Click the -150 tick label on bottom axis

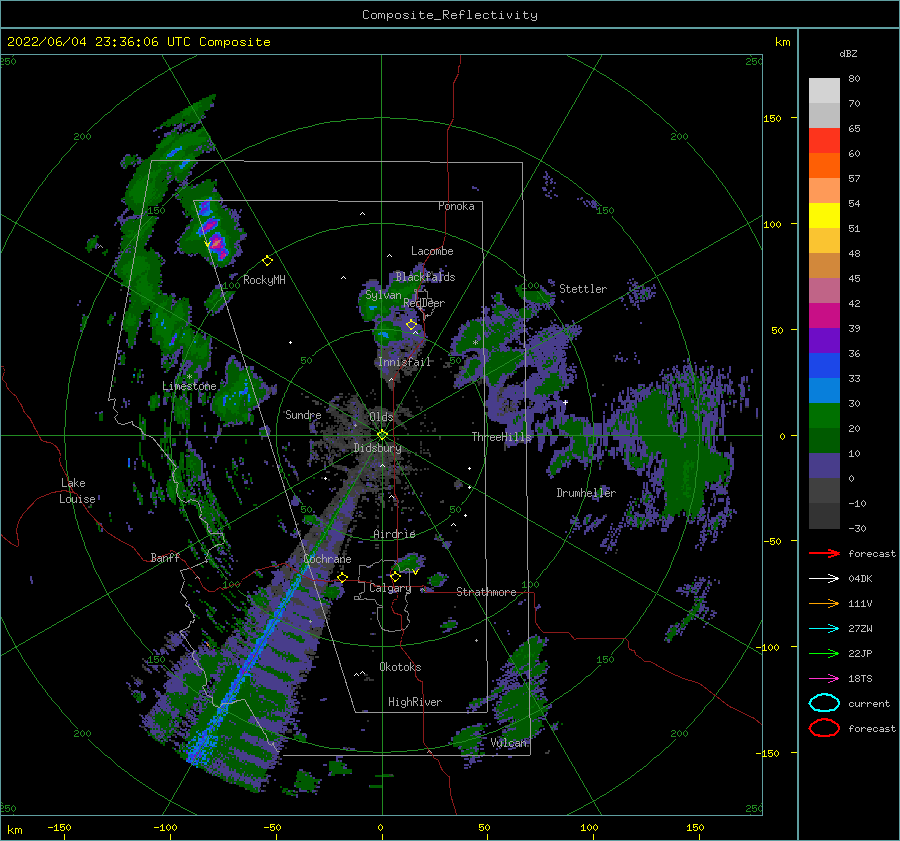pos(59,827)
